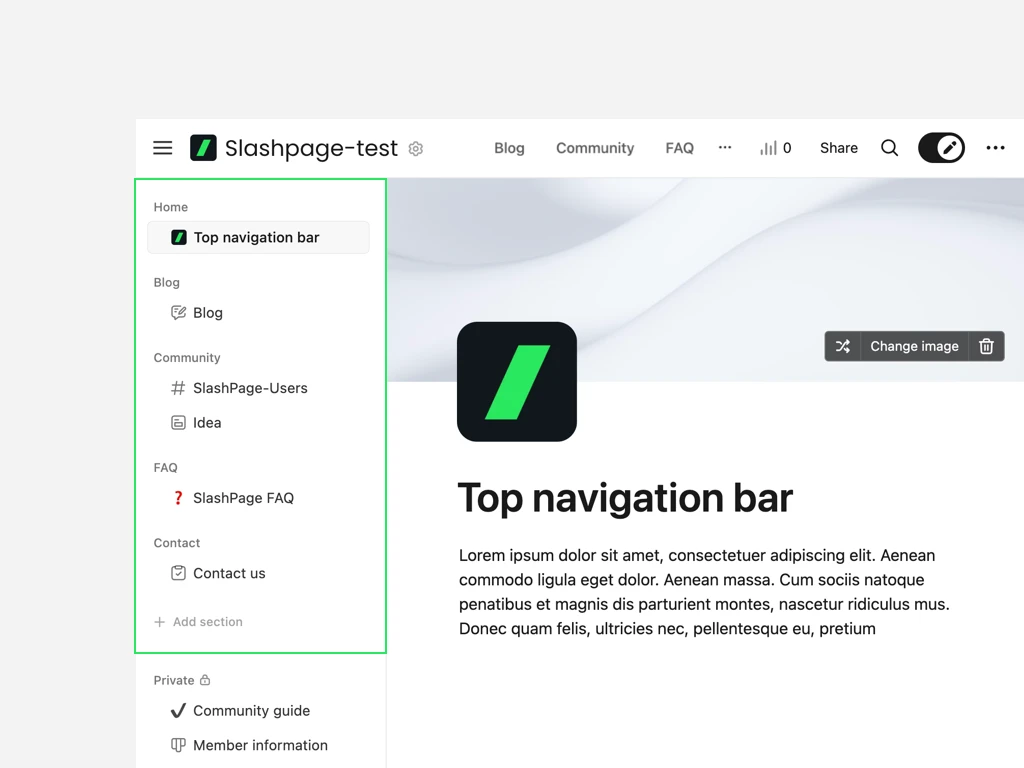
Task: Click the Home section label
Action: point(170,207)
